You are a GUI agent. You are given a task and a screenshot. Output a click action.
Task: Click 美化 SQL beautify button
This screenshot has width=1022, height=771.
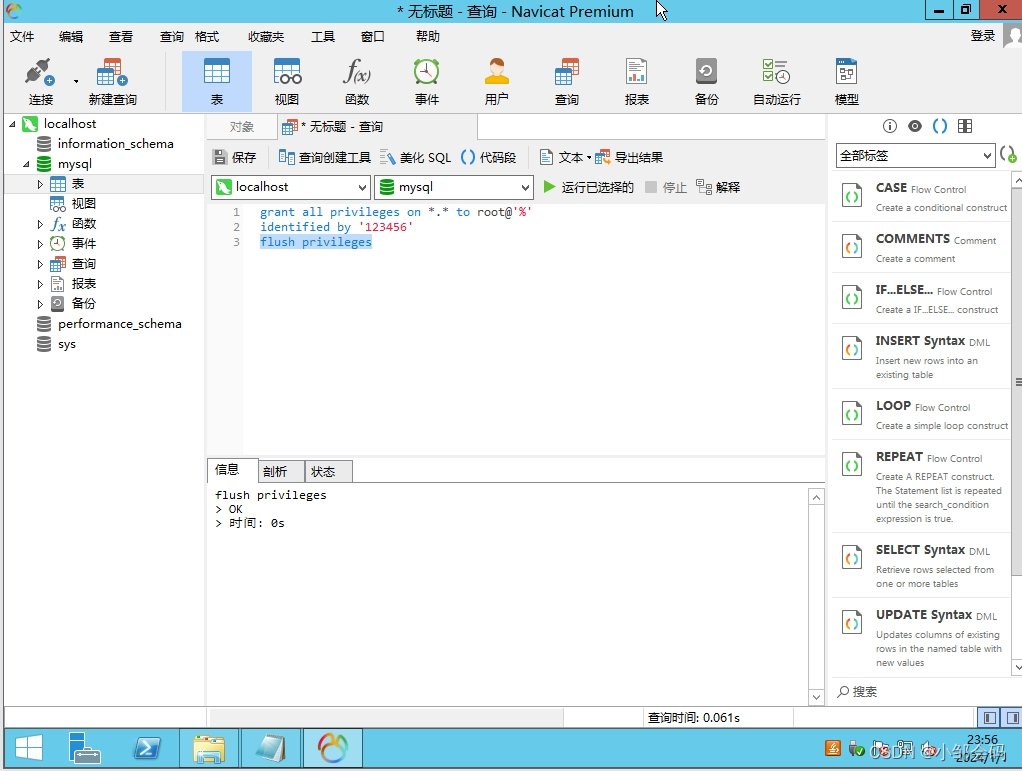coord(415,157)
